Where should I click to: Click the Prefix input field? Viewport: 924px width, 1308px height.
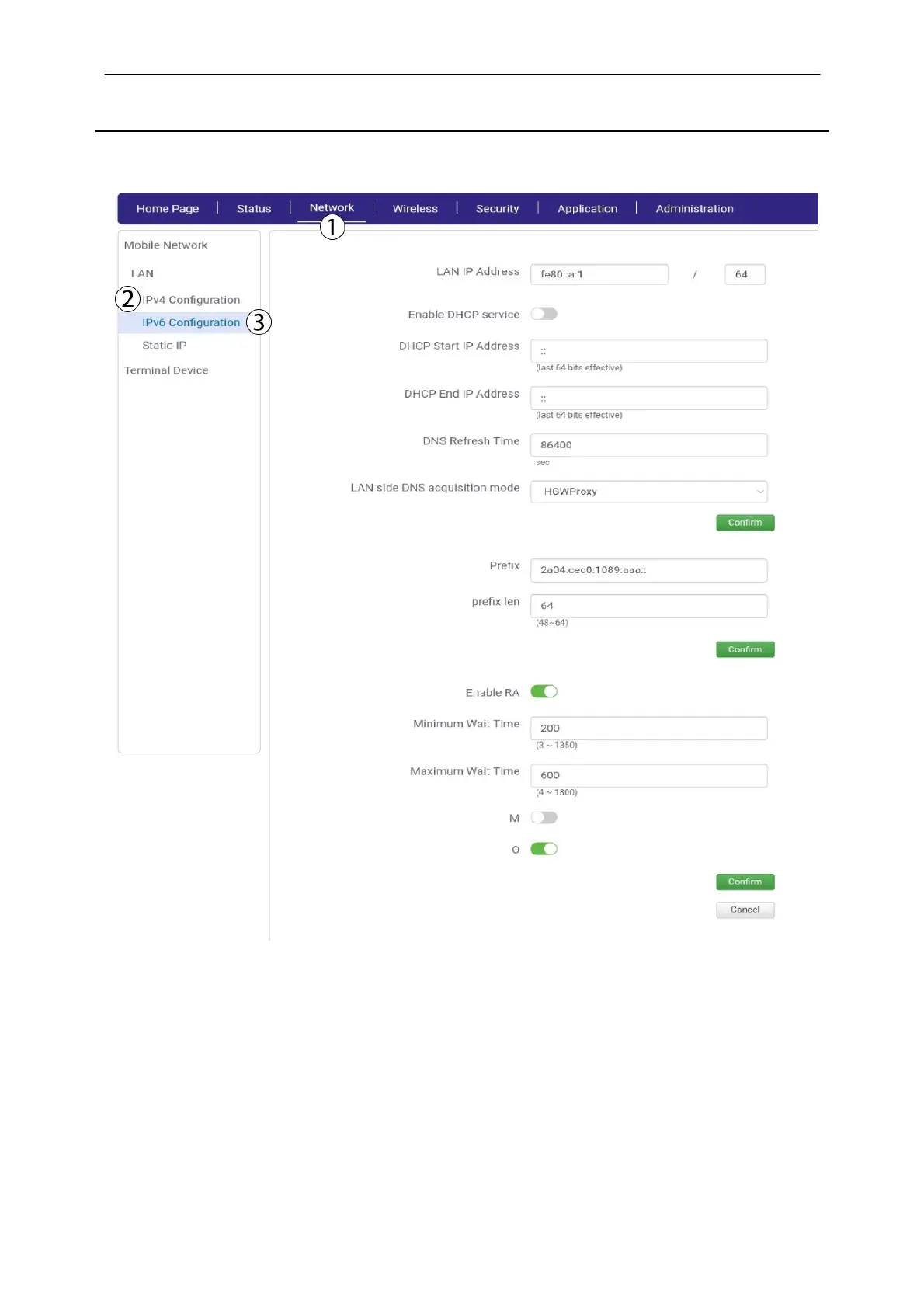pyautogui.click(x=648, y=570)
